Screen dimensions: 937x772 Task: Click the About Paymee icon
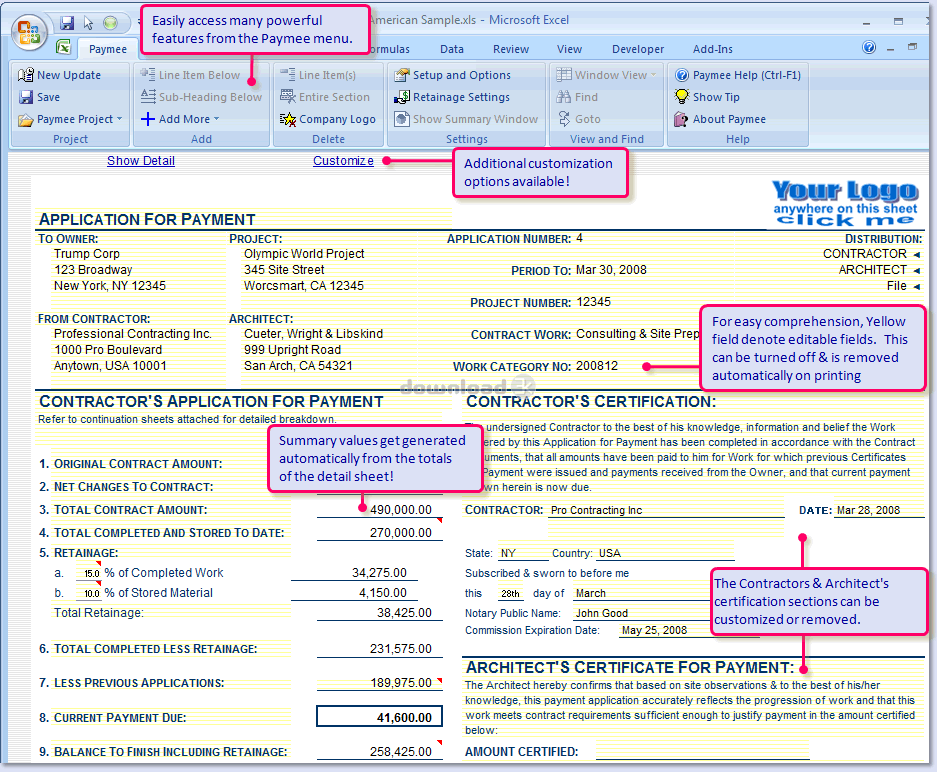click(681, 119)
